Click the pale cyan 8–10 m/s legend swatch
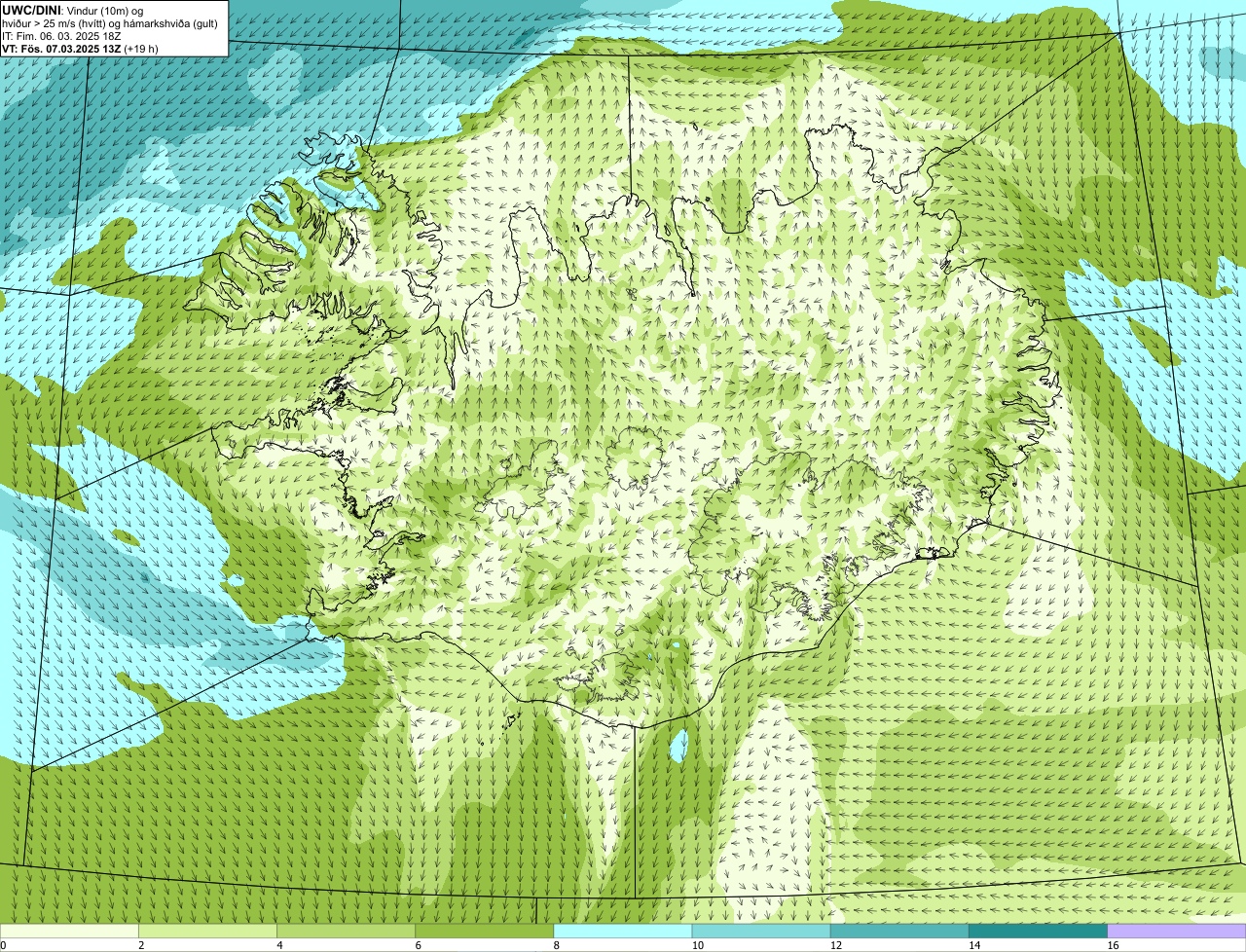The image size is (1246, 952). coord(623,932)
